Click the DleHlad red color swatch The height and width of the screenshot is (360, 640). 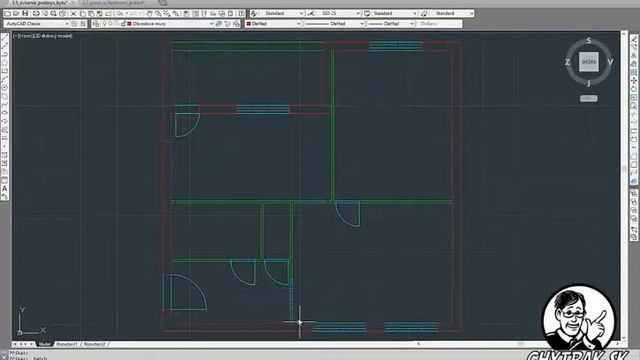point(249,24)
